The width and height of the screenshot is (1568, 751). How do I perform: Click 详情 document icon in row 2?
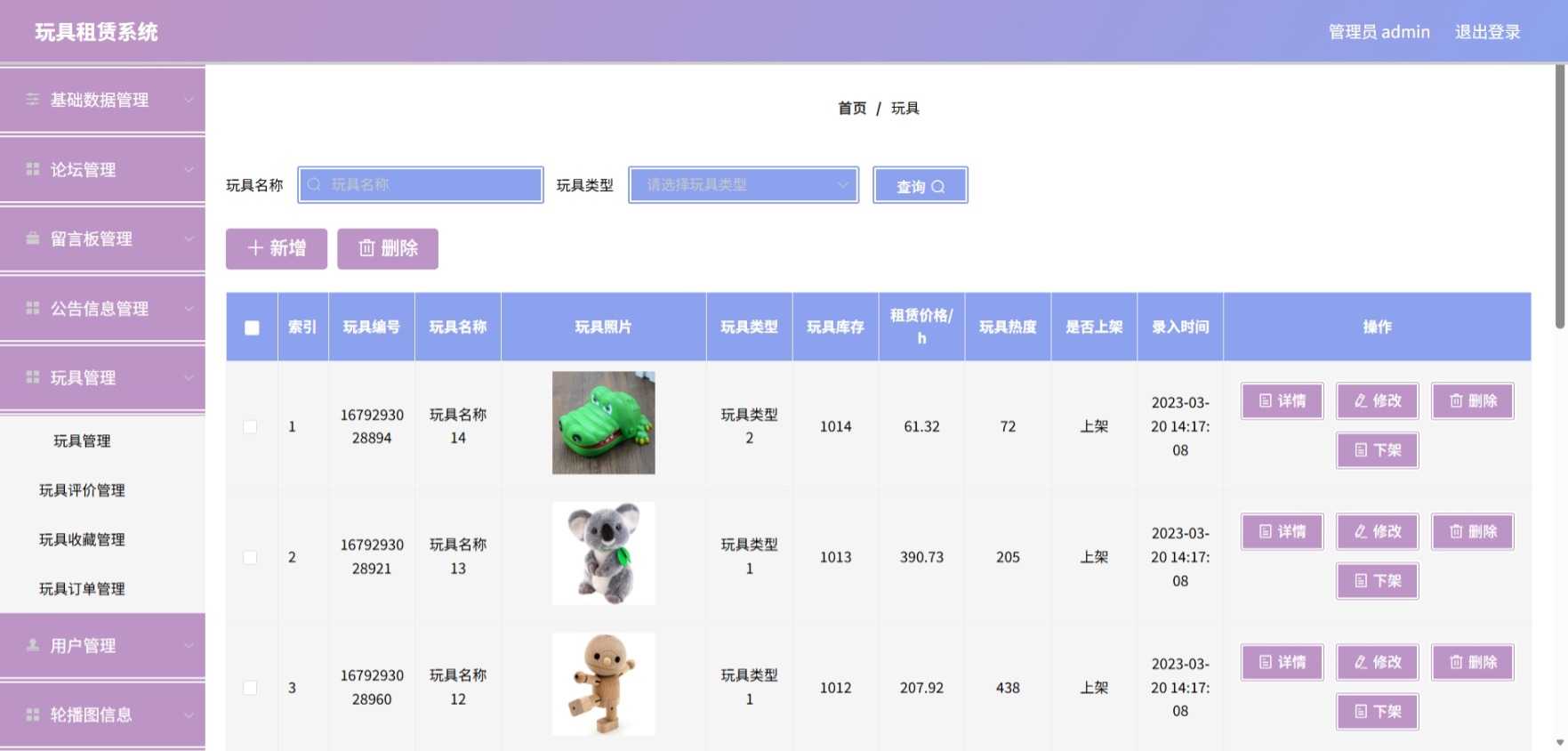pos(1266,531)
